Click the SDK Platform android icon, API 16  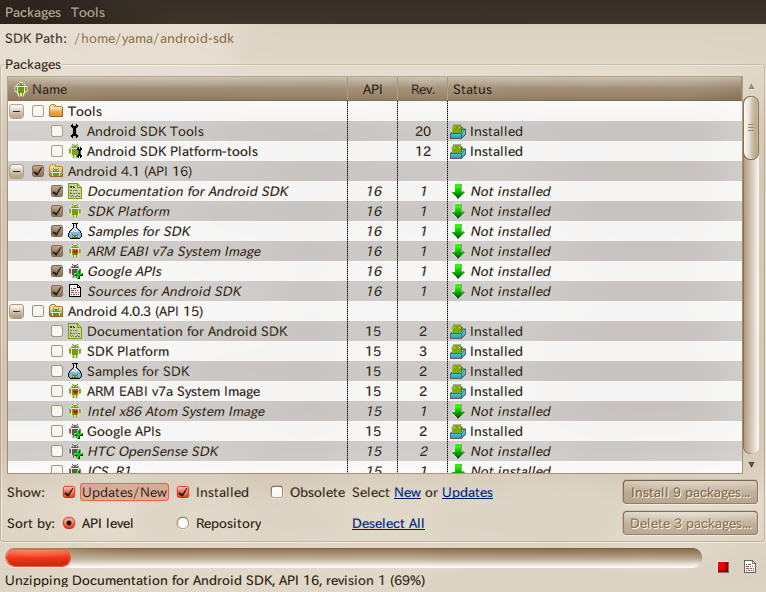tap(75, 211)
